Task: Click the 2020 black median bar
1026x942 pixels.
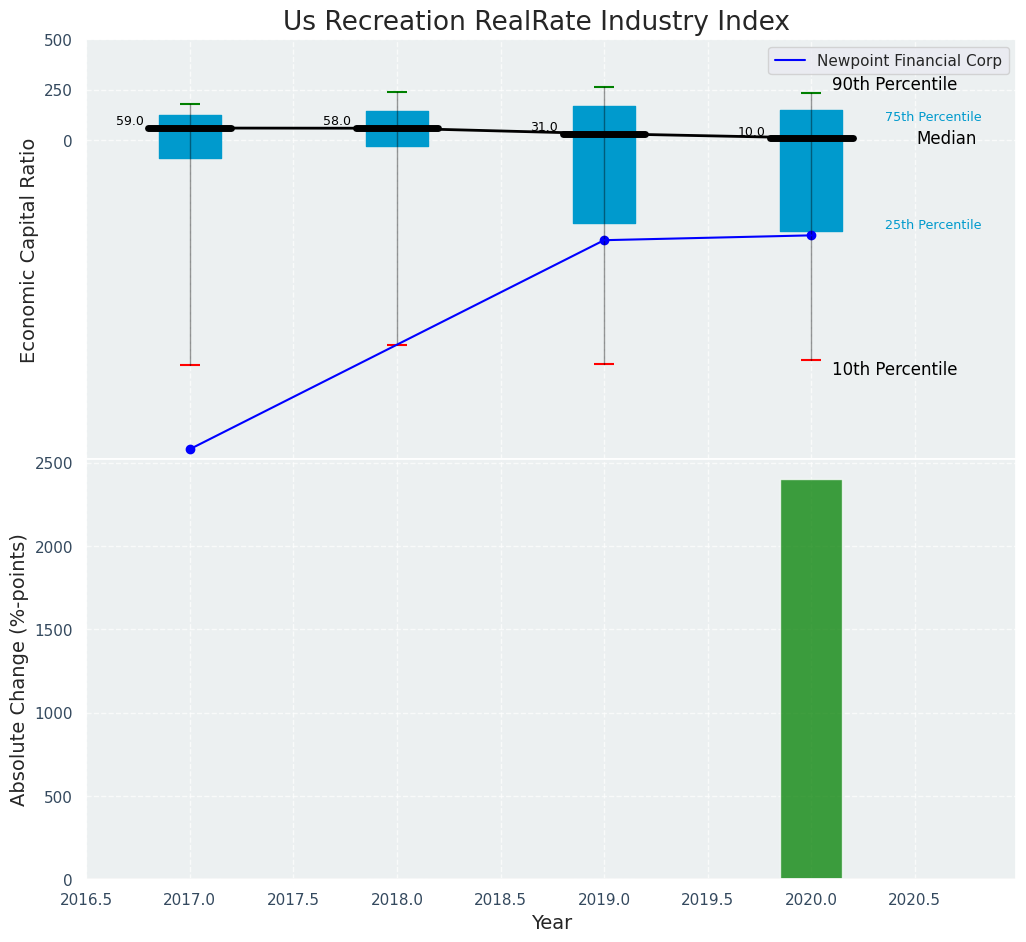Action: tap(811, 138)
